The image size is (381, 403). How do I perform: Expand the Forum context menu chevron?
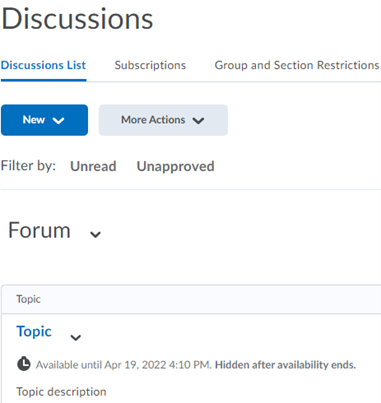[x=95, y=234]
